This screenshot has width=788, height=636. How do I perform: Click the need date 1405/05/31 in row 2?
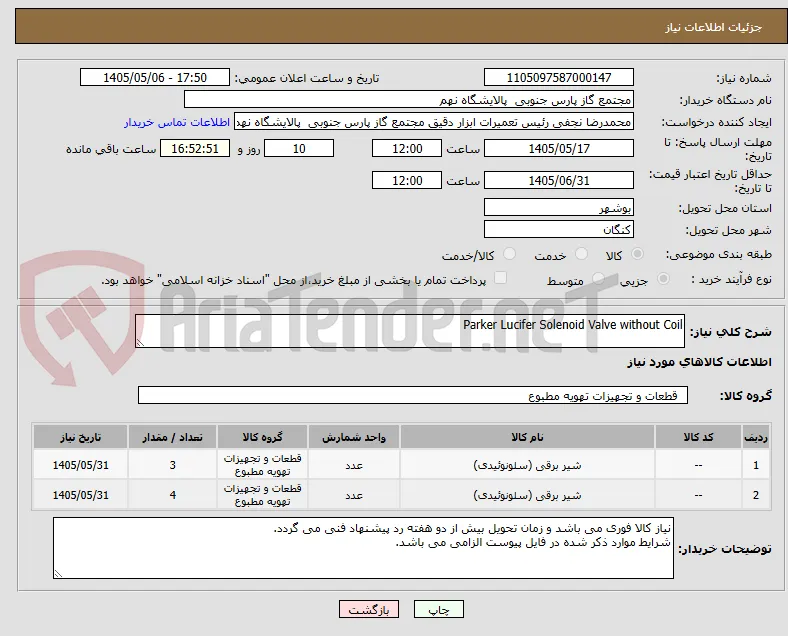pyautogui.click(x=80, y=495)
